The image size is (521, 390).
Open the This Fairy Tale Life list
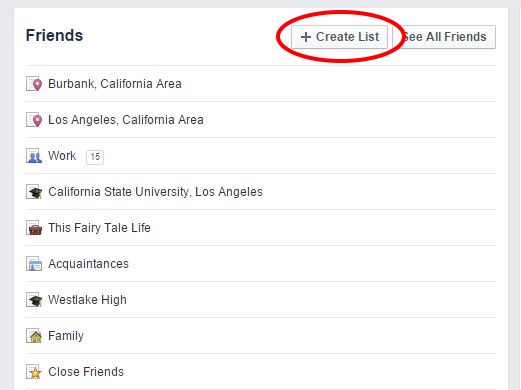(99, 228)
